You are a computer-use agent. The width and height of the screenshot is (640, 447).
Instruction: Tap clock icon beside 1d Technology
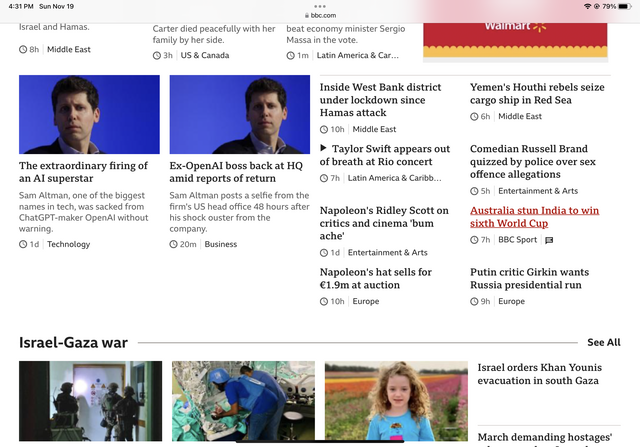[x=23, y=244]
